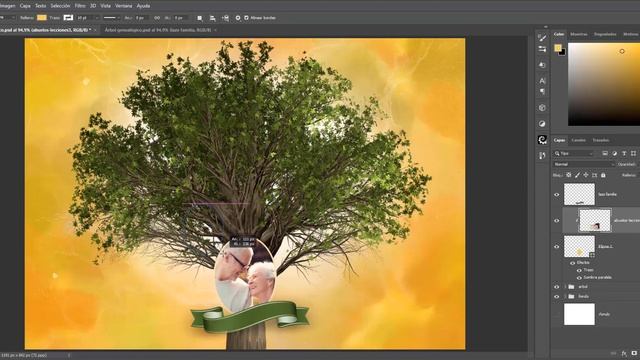Click the Trazo stroke color swatch

[x=68, y=18]
